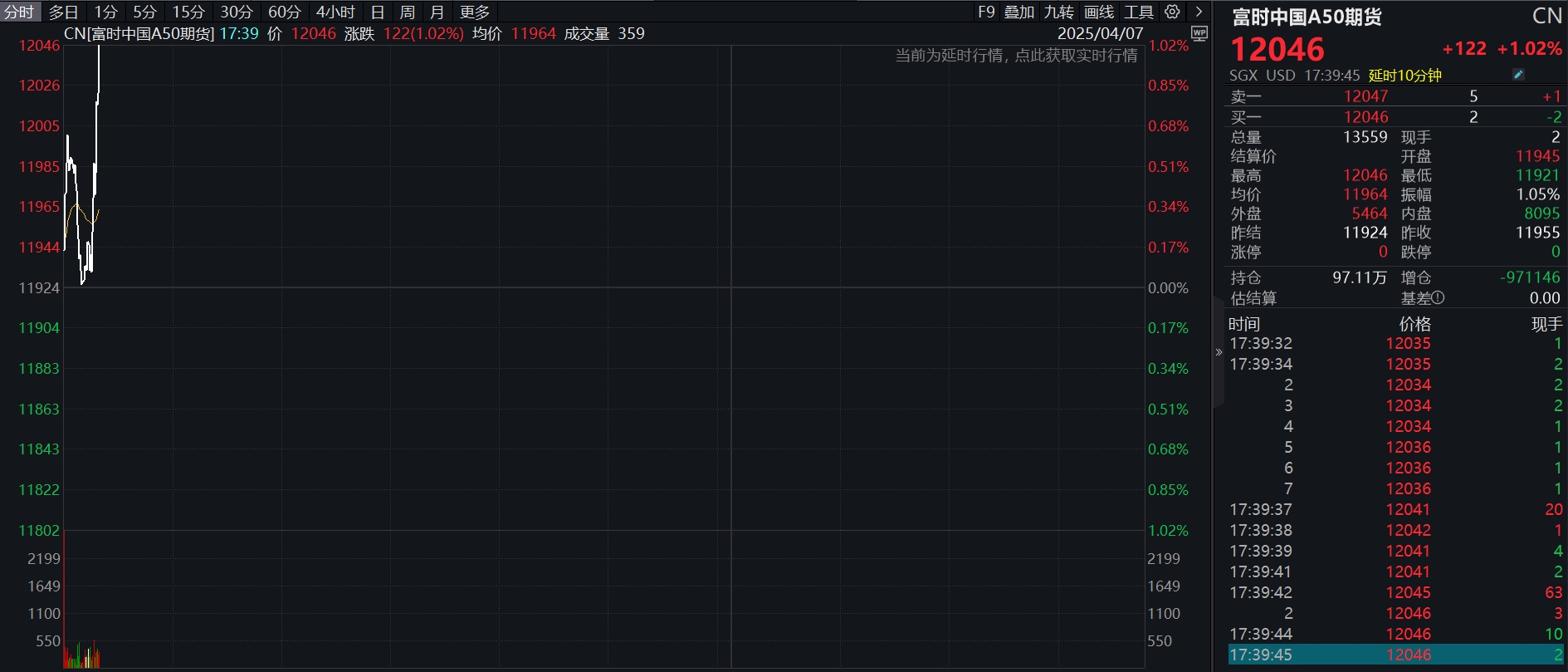This screenshot has width=1568, height=672.
Task: Click the 昨收 value 11955
Action: (x=1538, y=233)
